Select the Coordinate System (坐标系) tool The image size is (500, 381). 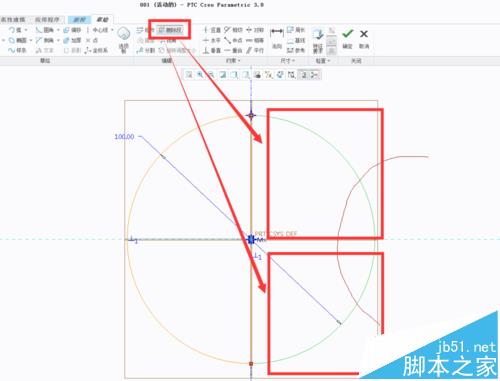(x=96, y=50)
